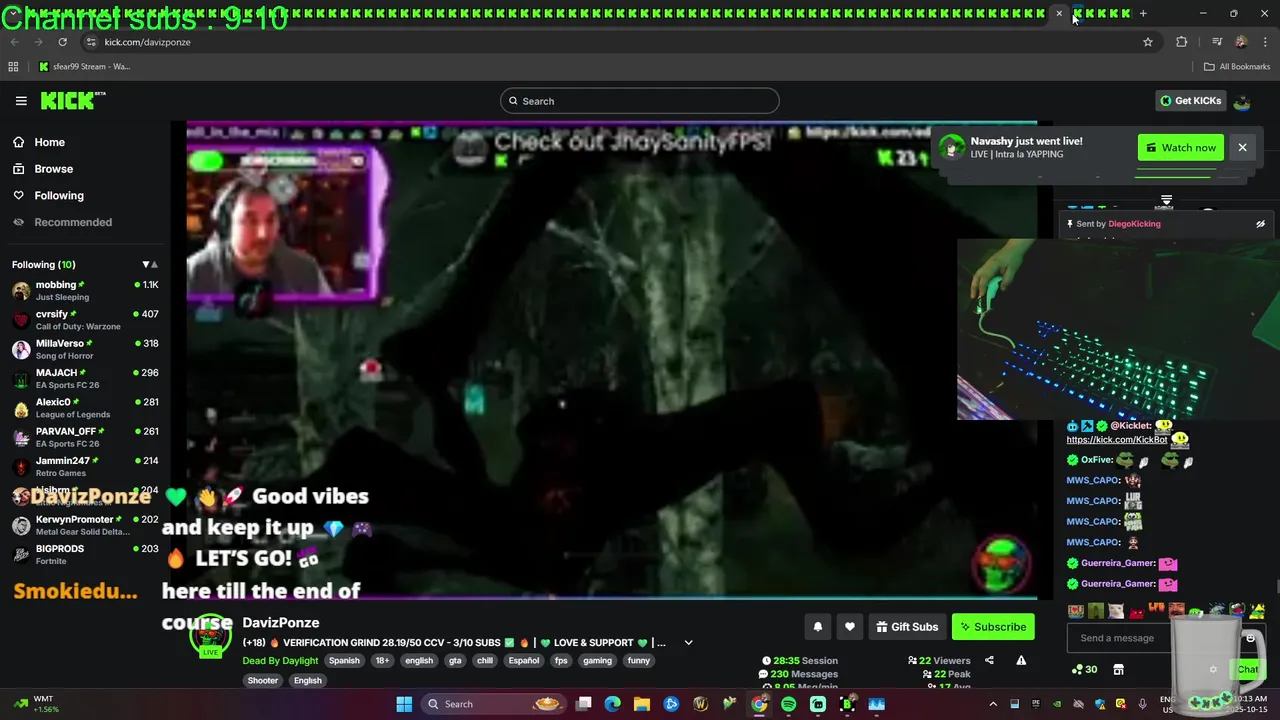
Task: Click the KICK logo
Action: click(73, 100)
